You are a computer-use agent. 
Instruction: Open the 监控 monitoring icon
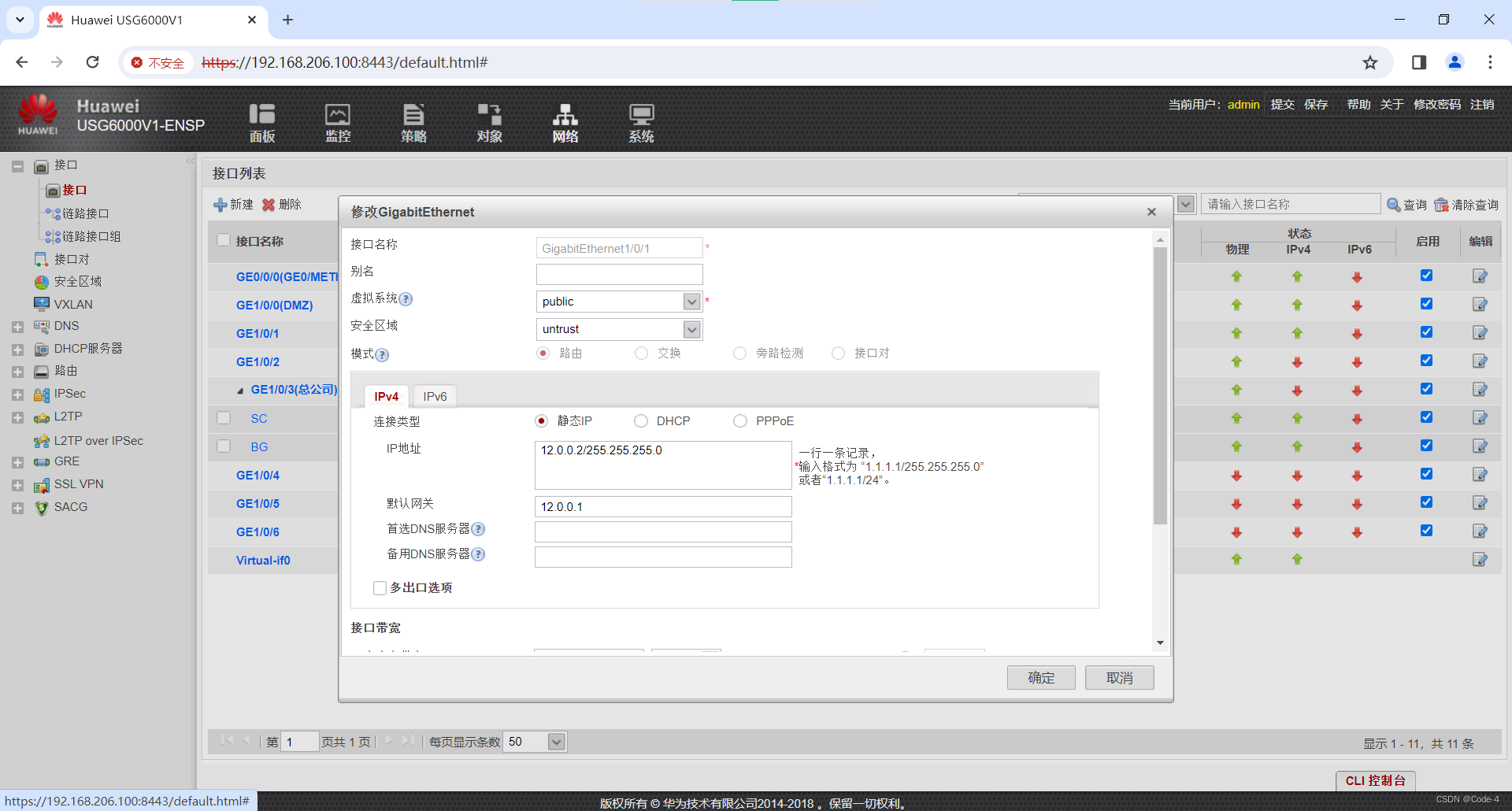tap(338, 123)
